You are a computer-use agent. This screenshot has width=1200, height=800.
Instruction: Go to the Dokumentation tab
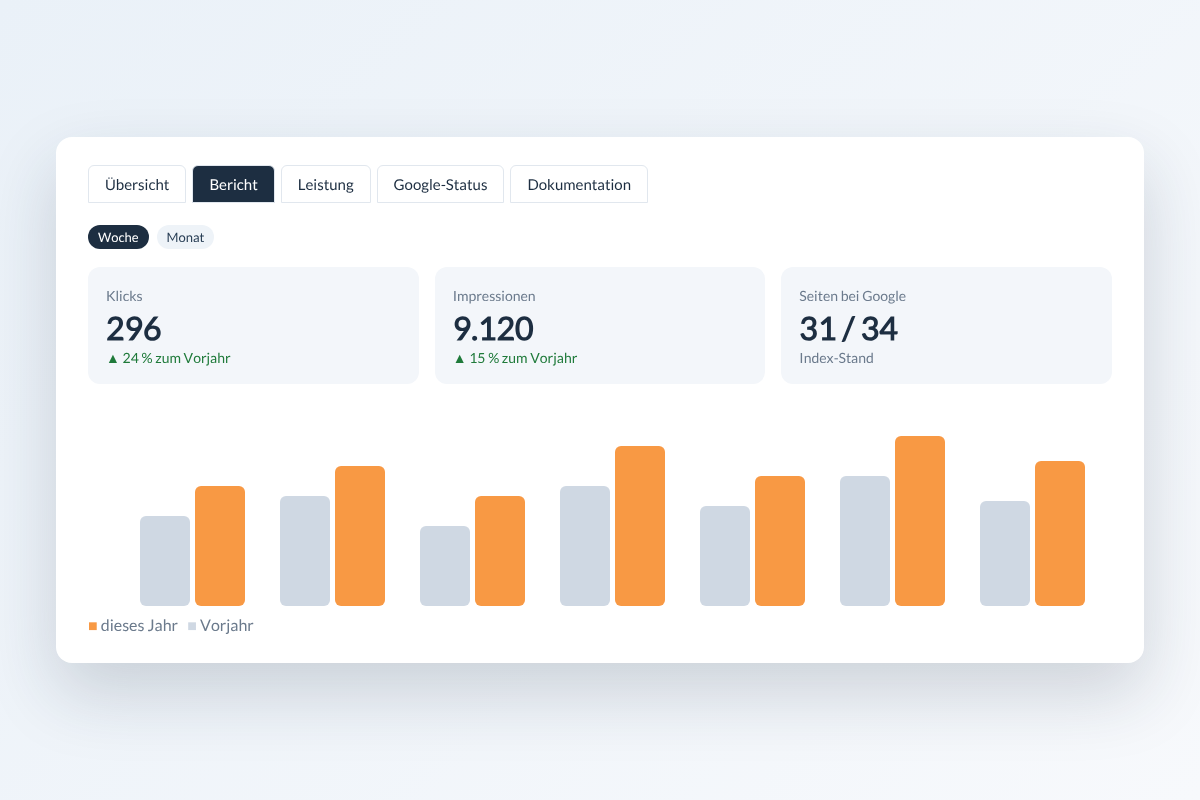(x=579, y=184)
